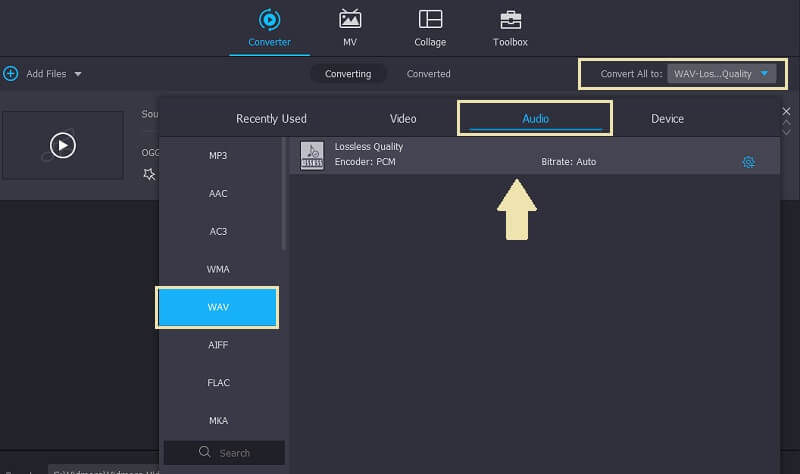Screen dimensions: 800x474
Task: Open the Collage section
Action: coord(430,28)
